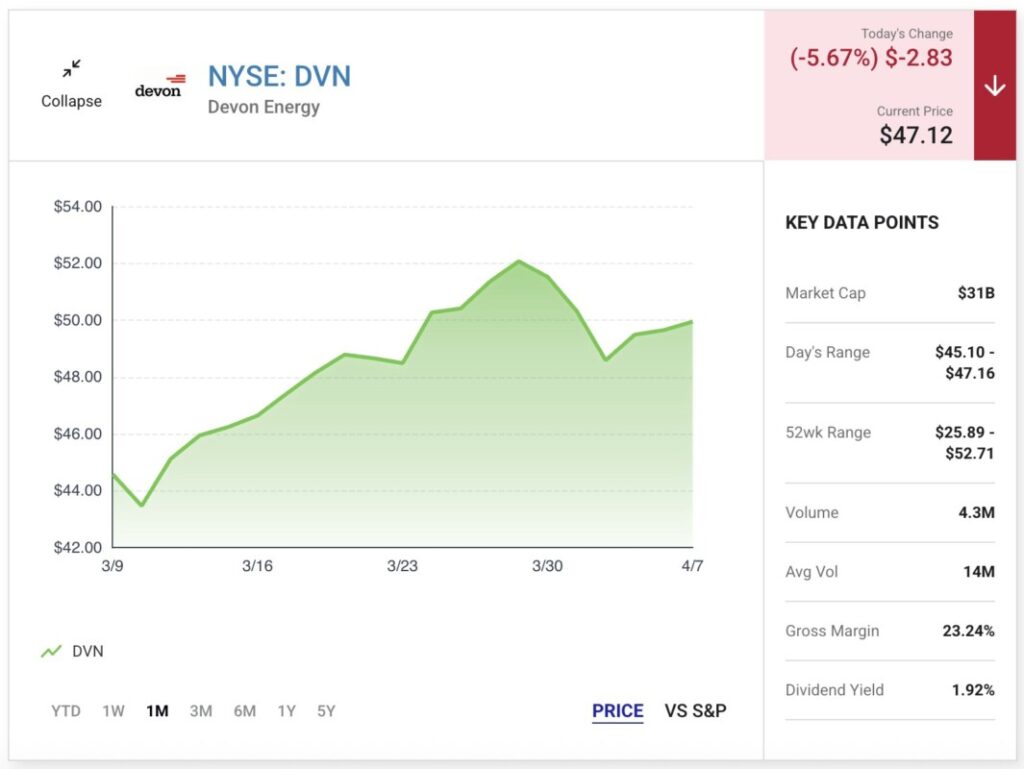
Task: Switch chart to 1W range
Action: tap(113, 711)
